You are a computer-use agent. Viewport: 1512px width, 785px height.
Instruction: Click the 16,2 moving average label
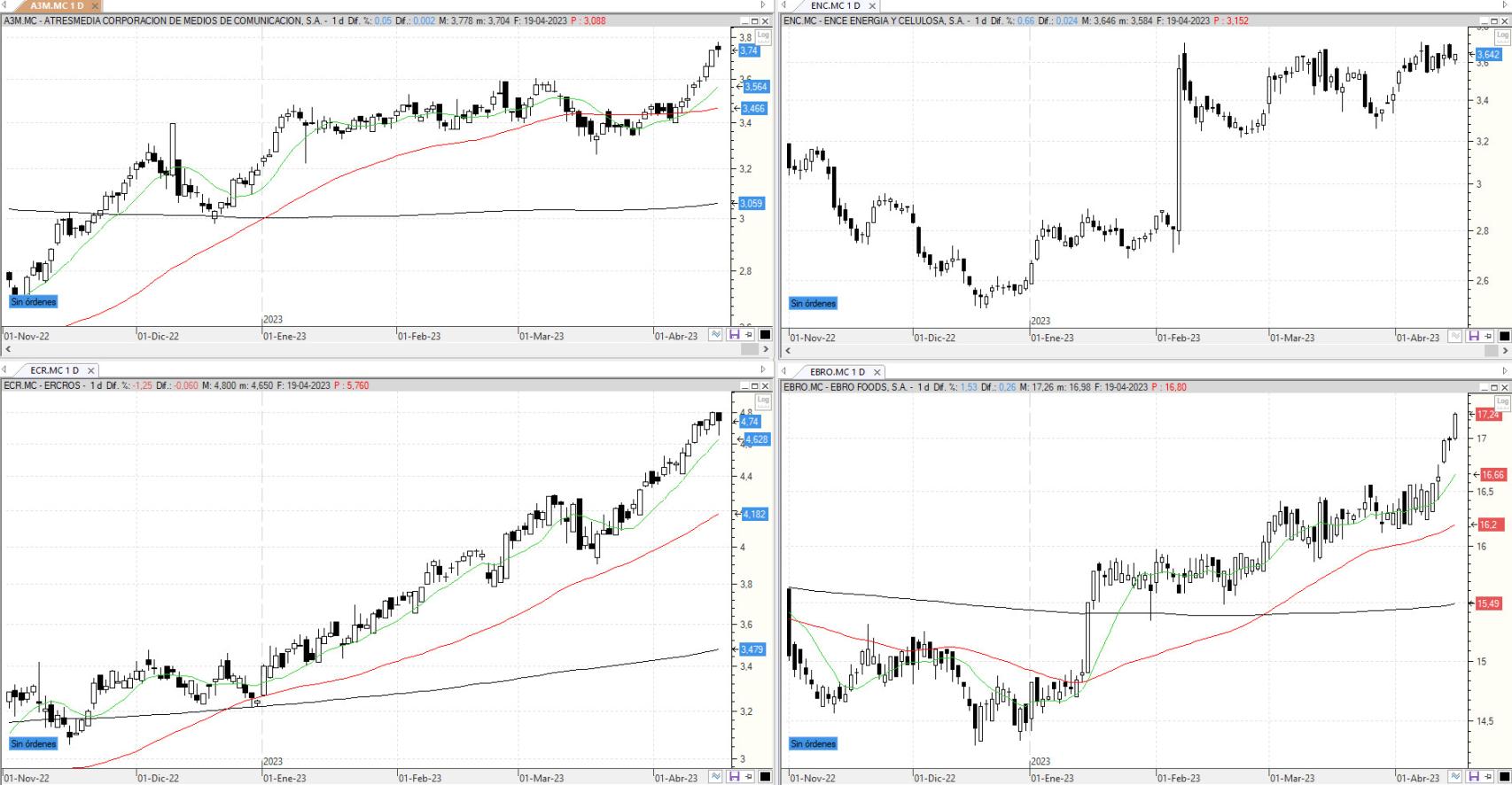(1488, 525)
